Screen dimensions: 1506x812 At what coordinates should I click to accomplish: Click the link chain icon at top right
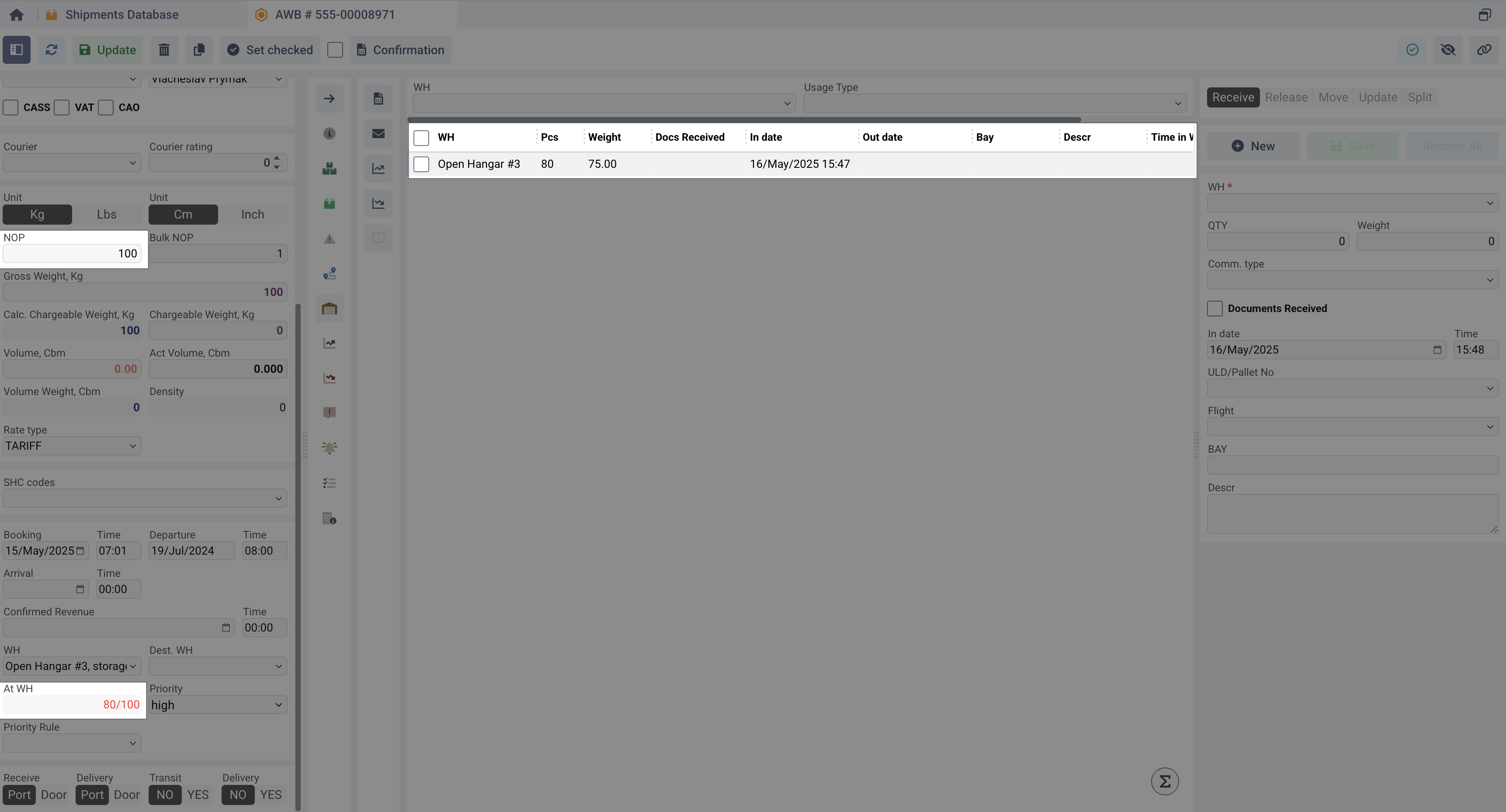pyautogui.click(x=1484, y=50)
